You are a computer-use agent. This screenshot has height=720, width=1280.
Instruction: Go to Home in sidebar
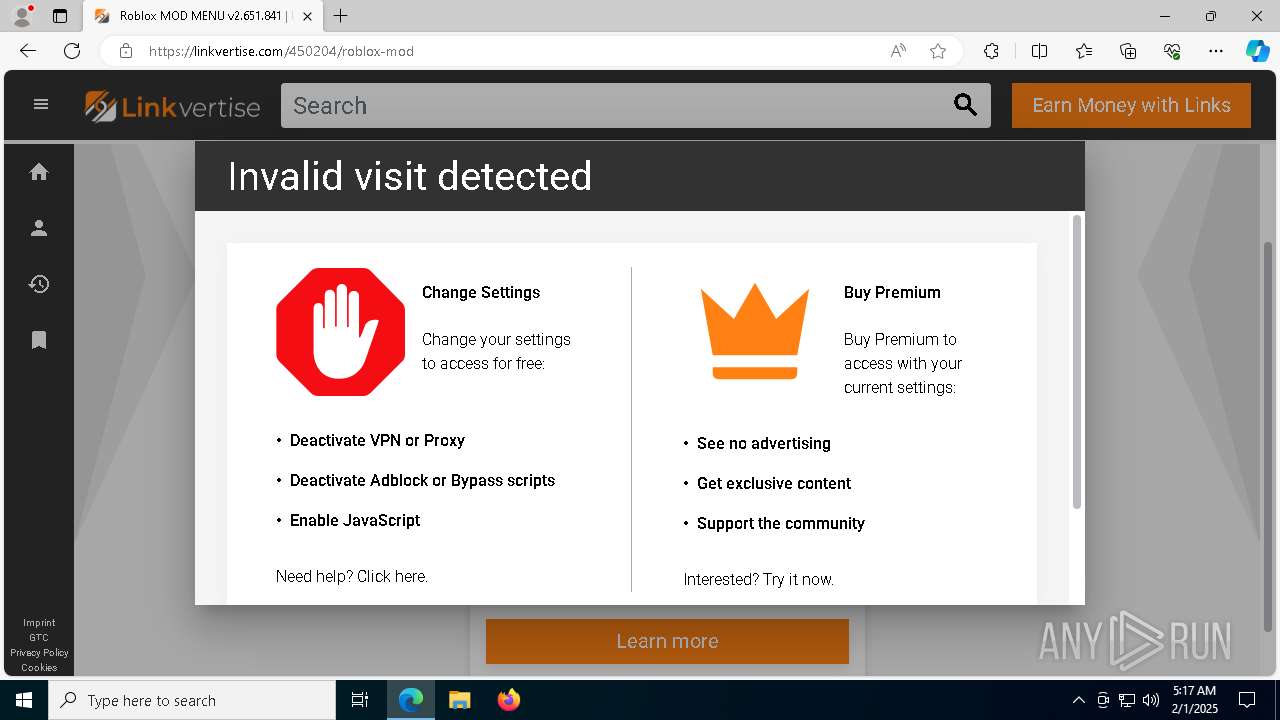tap(39, 172)
